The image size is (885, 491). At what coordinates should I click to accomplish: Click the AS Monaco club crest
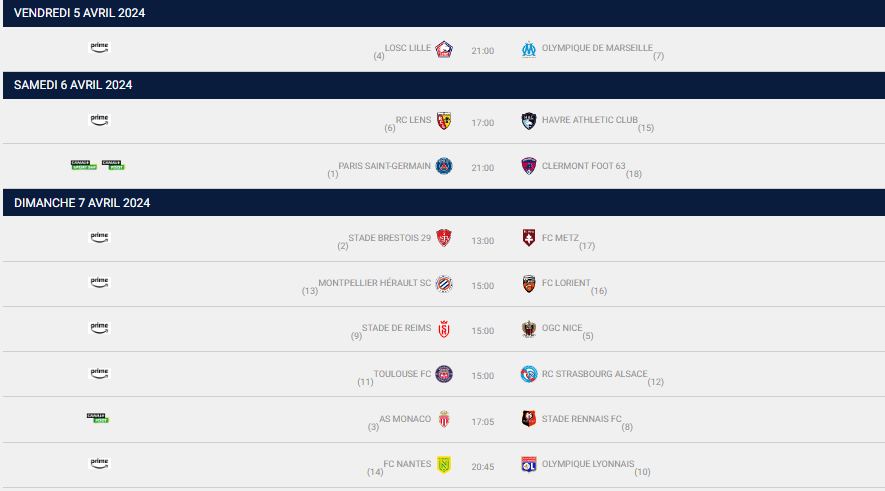point(444,419)
